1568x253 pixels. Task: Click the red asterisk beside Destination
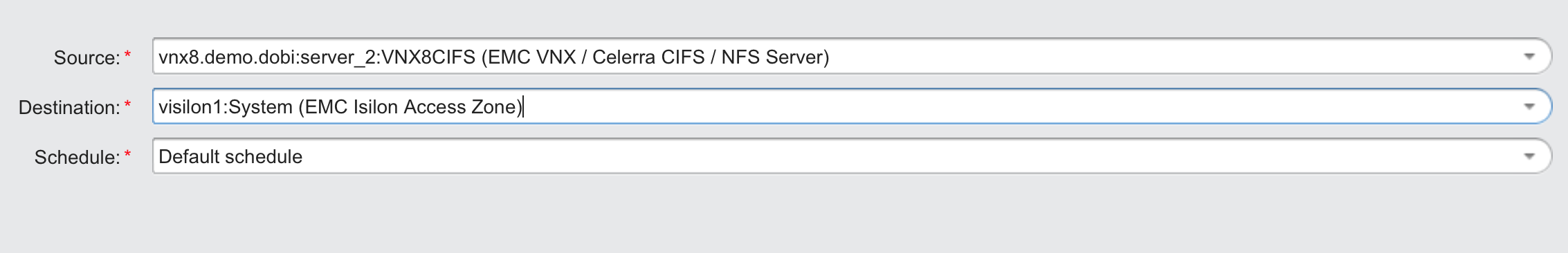[127, 105]
